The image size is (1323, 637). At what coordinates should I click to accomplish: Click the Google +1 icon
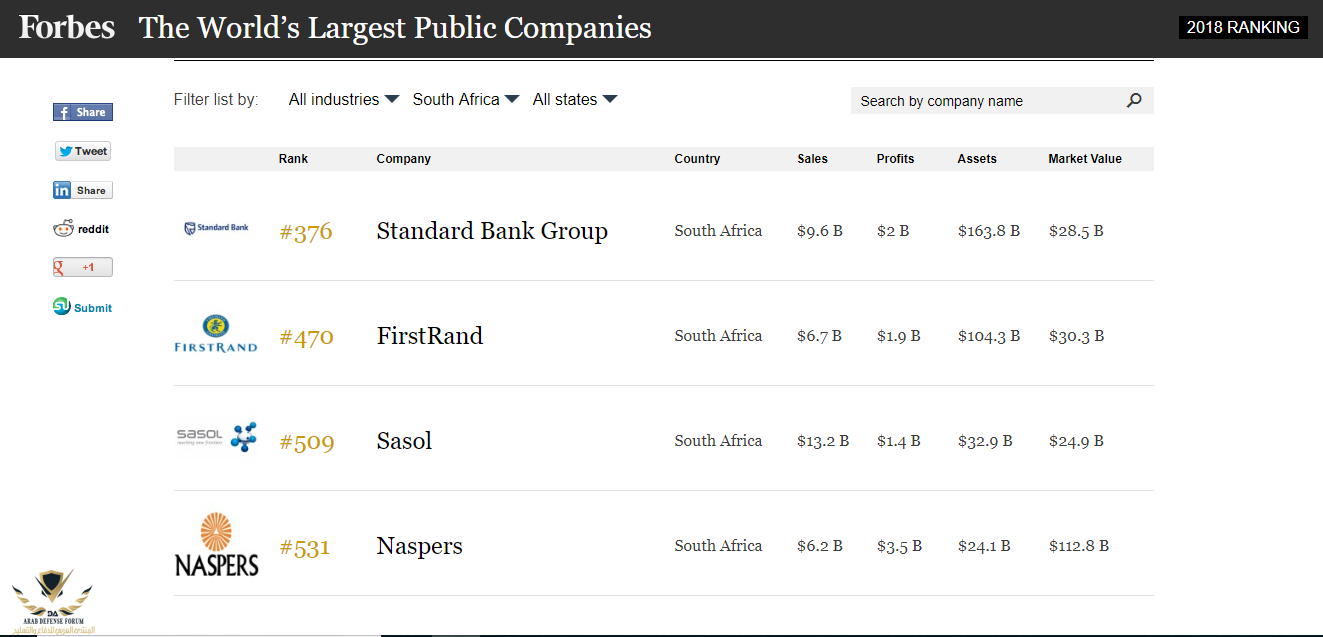point(83,267)
